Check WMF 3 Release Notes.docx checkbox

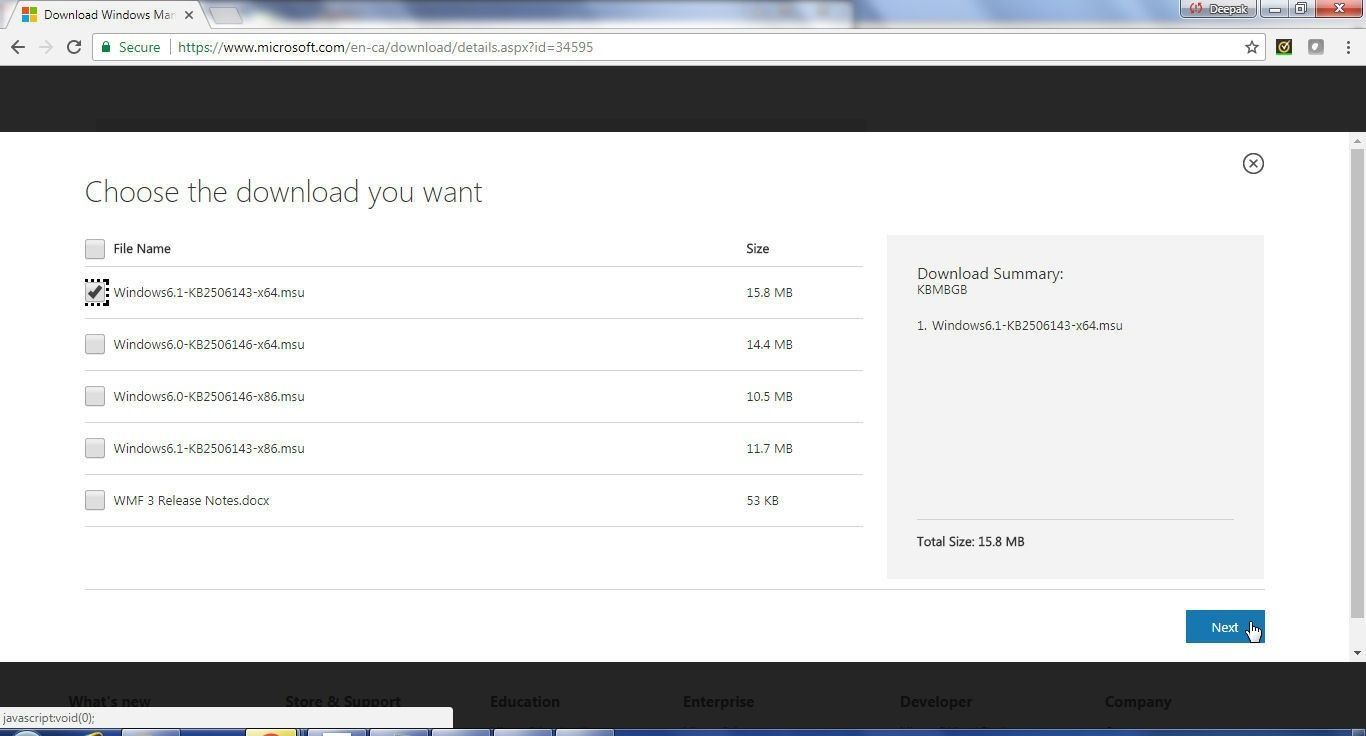[x=95, y=500]
